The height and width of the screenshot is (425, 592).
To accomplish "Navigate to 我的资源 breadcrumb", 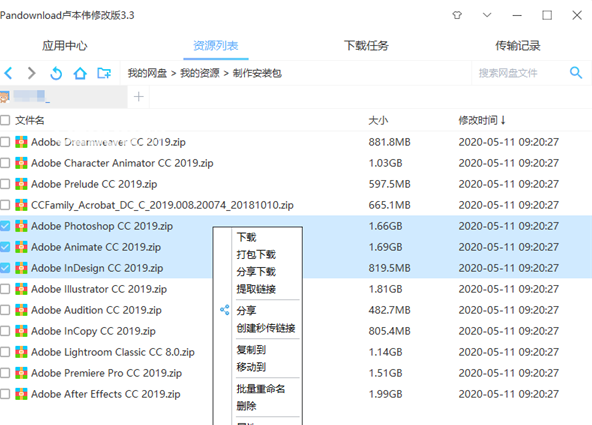I will 200,73.
